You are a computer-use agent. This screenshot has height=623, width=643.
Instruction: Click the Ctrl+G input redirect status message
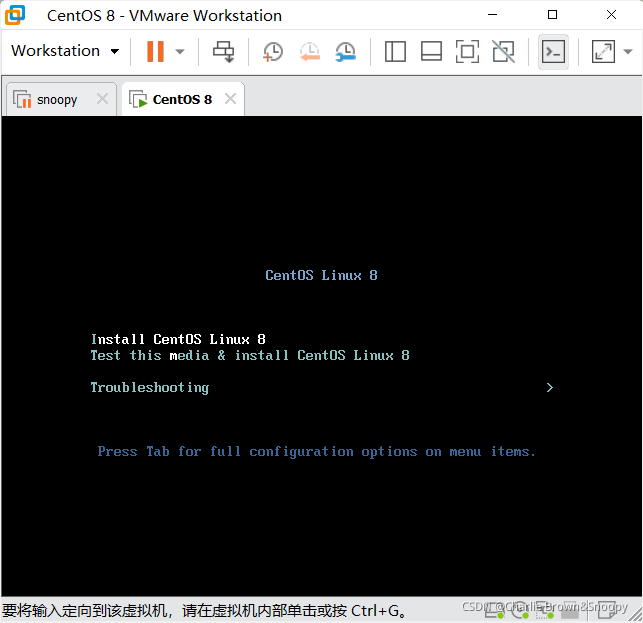205,611
